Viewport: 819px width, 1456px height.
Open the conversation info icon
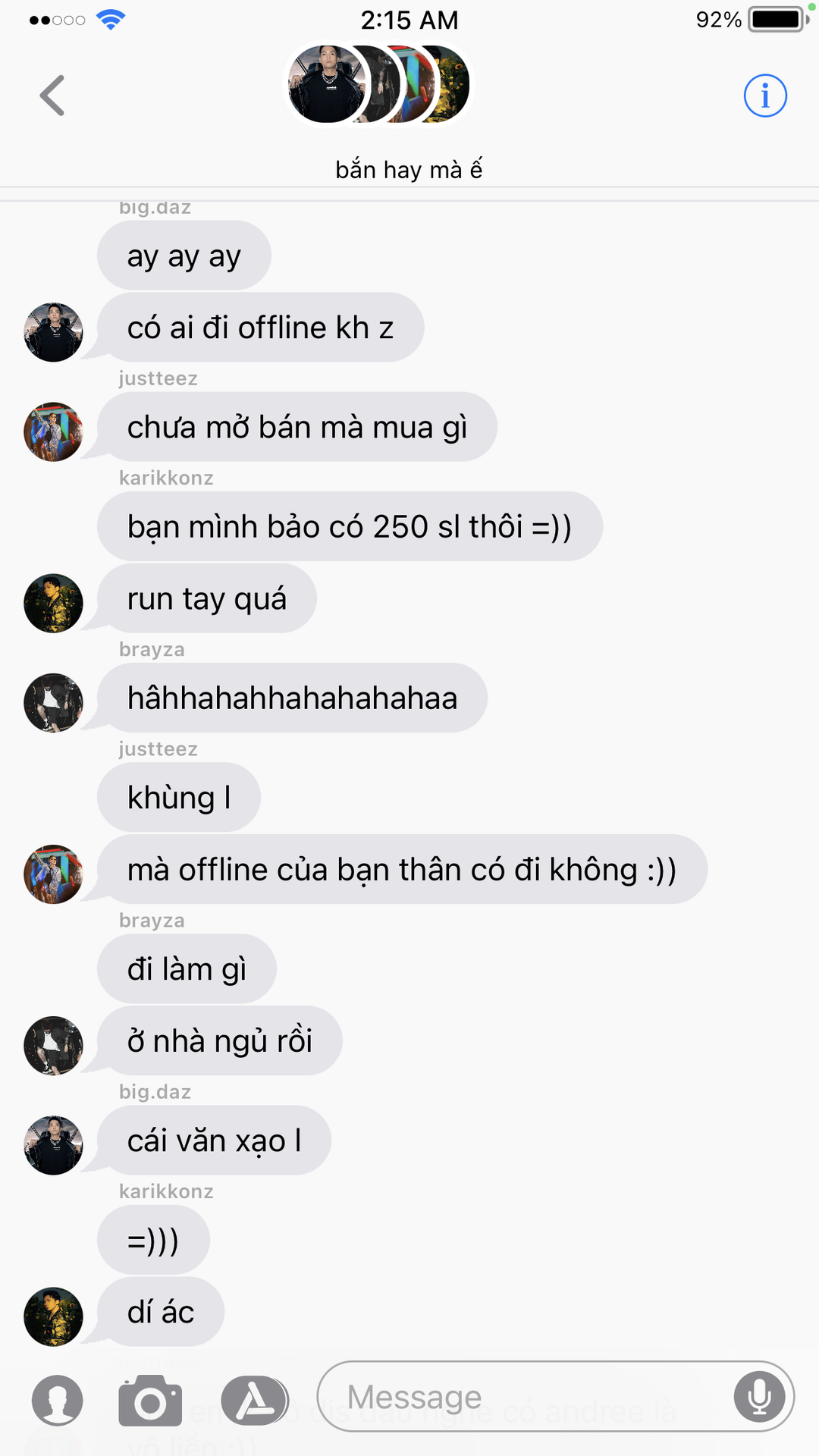[x=765, y=96]
